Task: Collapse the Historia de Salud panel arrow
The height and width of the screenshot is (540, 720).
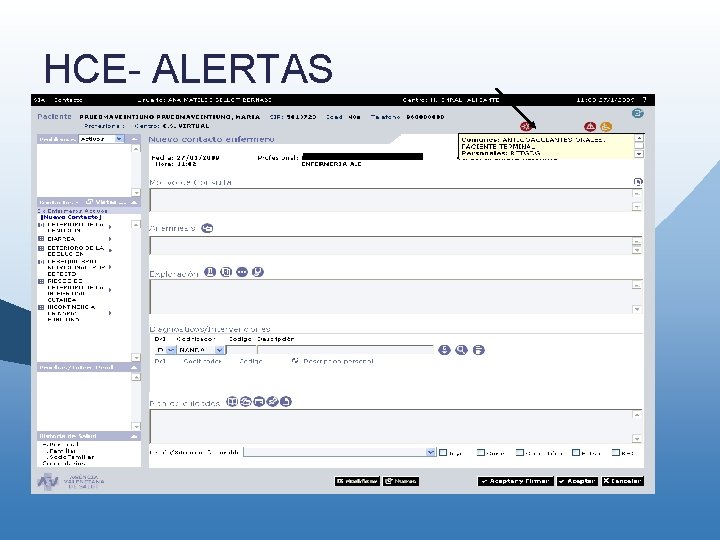Action: tap(135, 436)
